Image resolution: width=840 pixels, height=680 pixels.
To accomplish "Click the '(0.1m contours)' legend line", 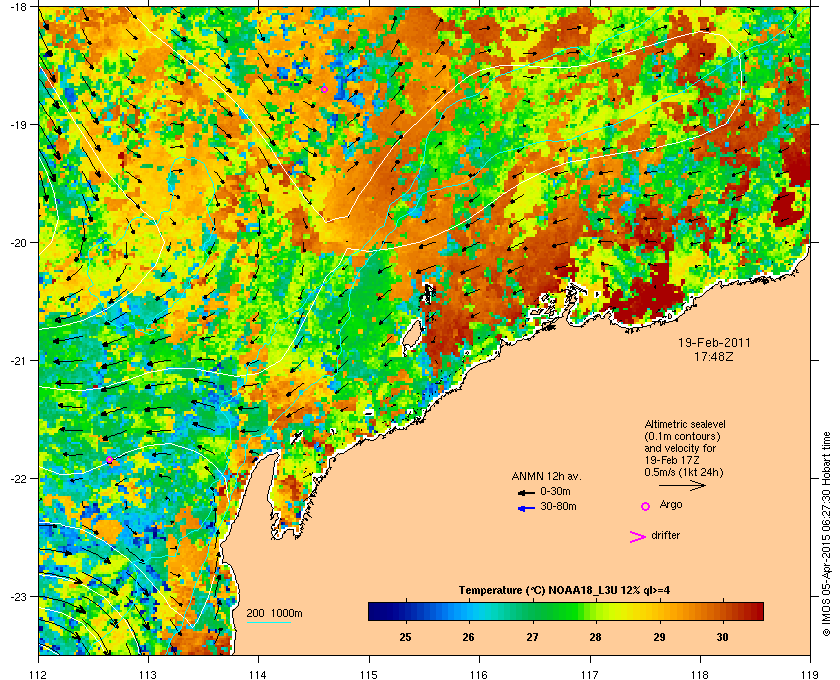I will (x=682, y=436).
